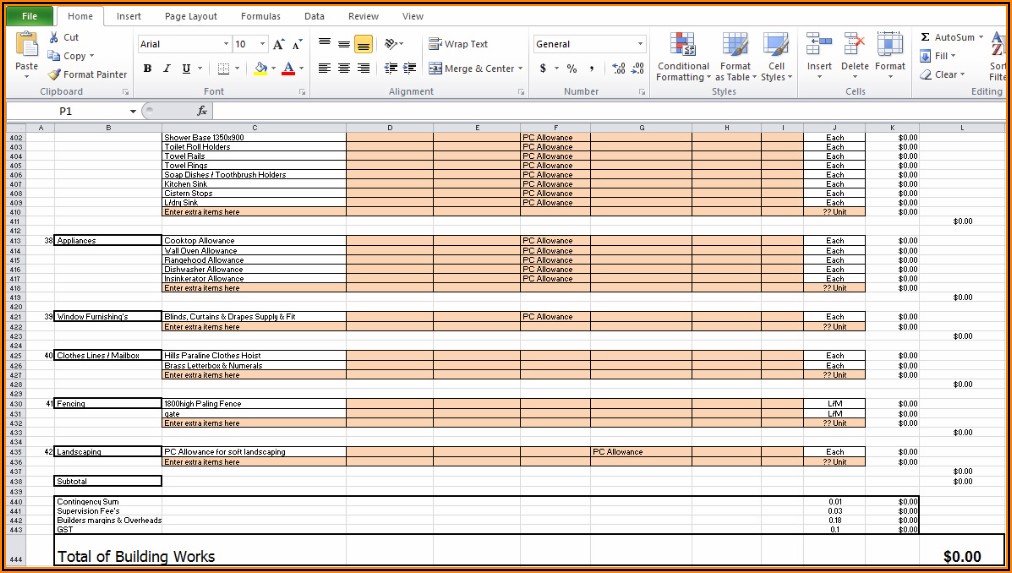Viewport: 1012px width, 573px height.
Task: Select the Total of Building Works cell
Action: click(136, 556)
